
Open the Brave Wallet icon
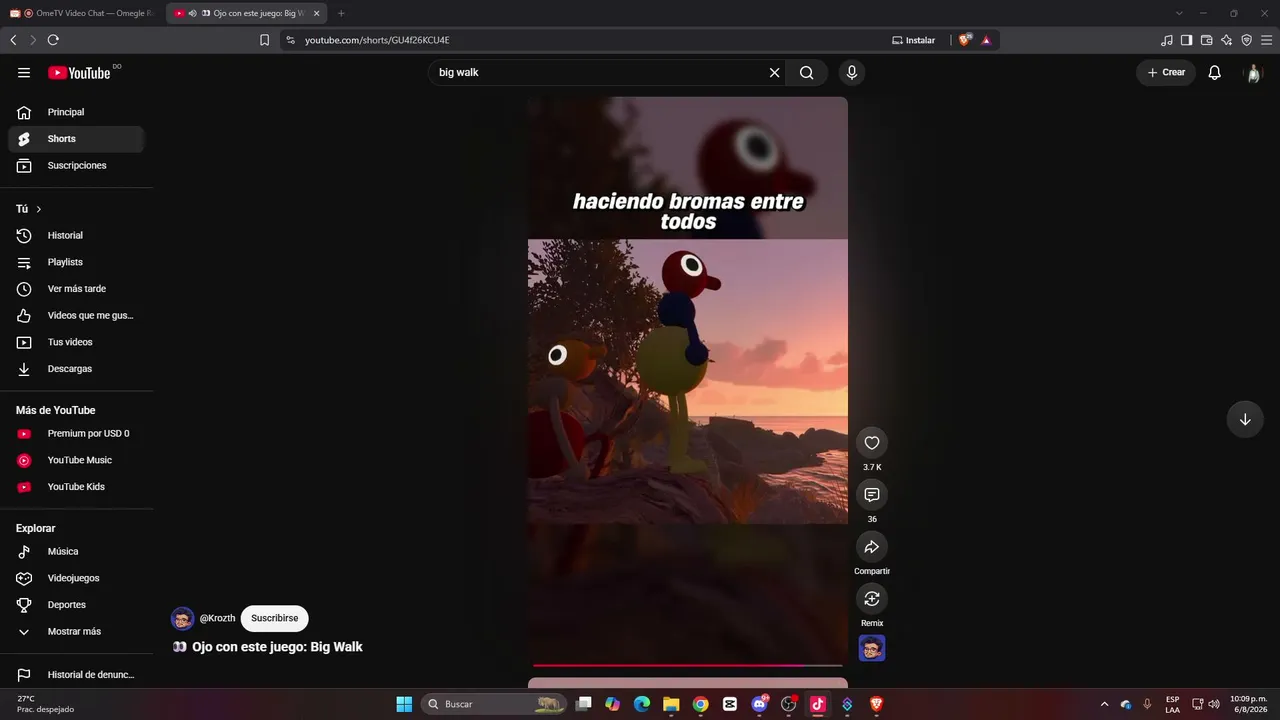(1207, 40)
